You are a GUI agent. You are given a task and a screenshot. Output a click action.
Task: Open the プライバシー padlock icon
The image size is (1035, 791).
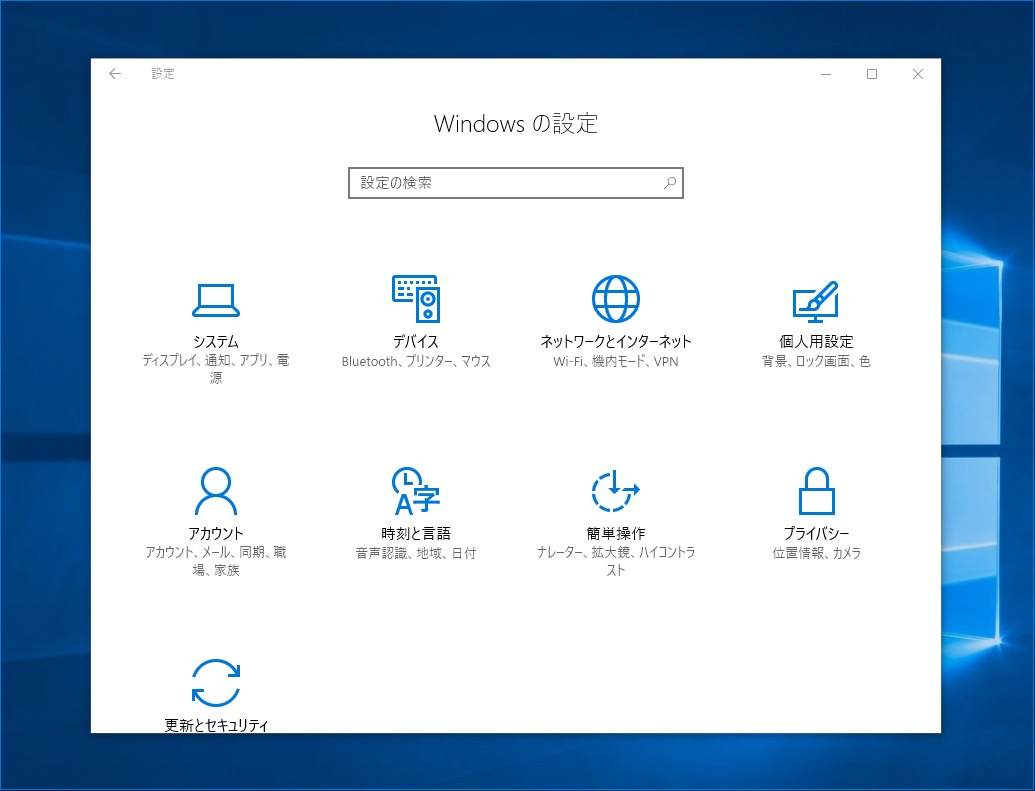click(817, 491)
